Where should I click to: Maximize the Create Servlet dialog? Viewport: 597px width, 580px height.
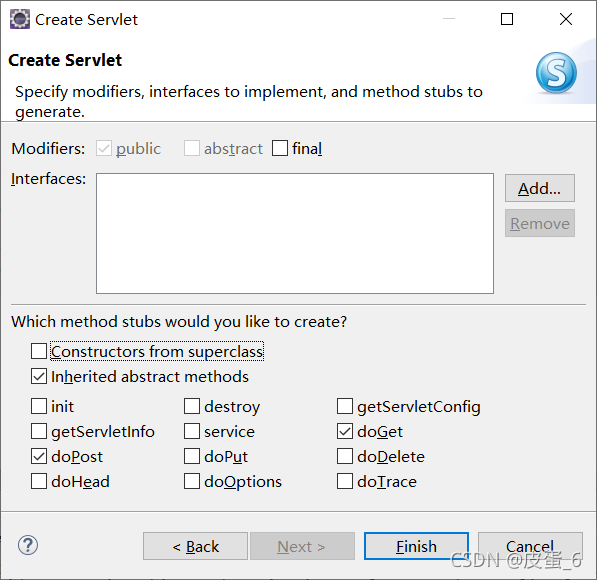pos(506,19)
